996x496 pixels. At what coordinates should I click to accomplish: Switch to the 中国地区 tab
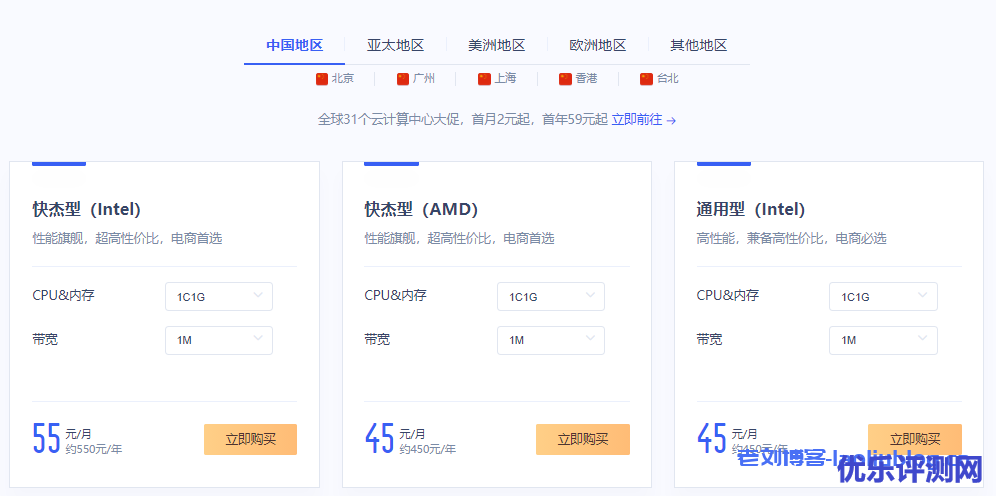coord(294,45)
